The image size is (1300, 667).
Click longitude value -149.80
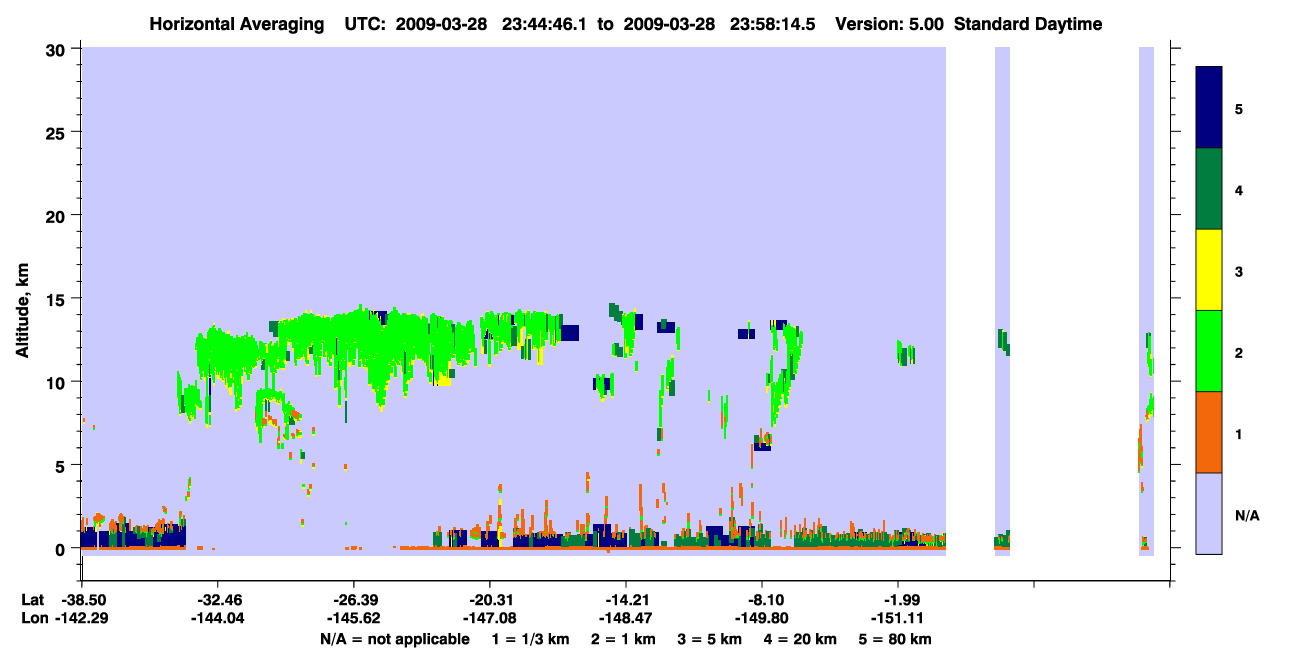tap(762, 618)
